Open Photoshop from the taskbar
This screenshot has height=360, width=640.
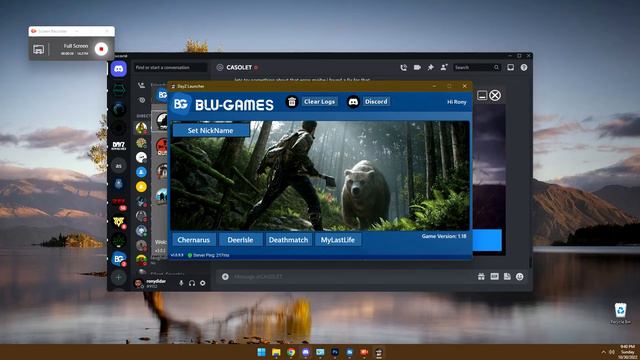tap(335, 352)
